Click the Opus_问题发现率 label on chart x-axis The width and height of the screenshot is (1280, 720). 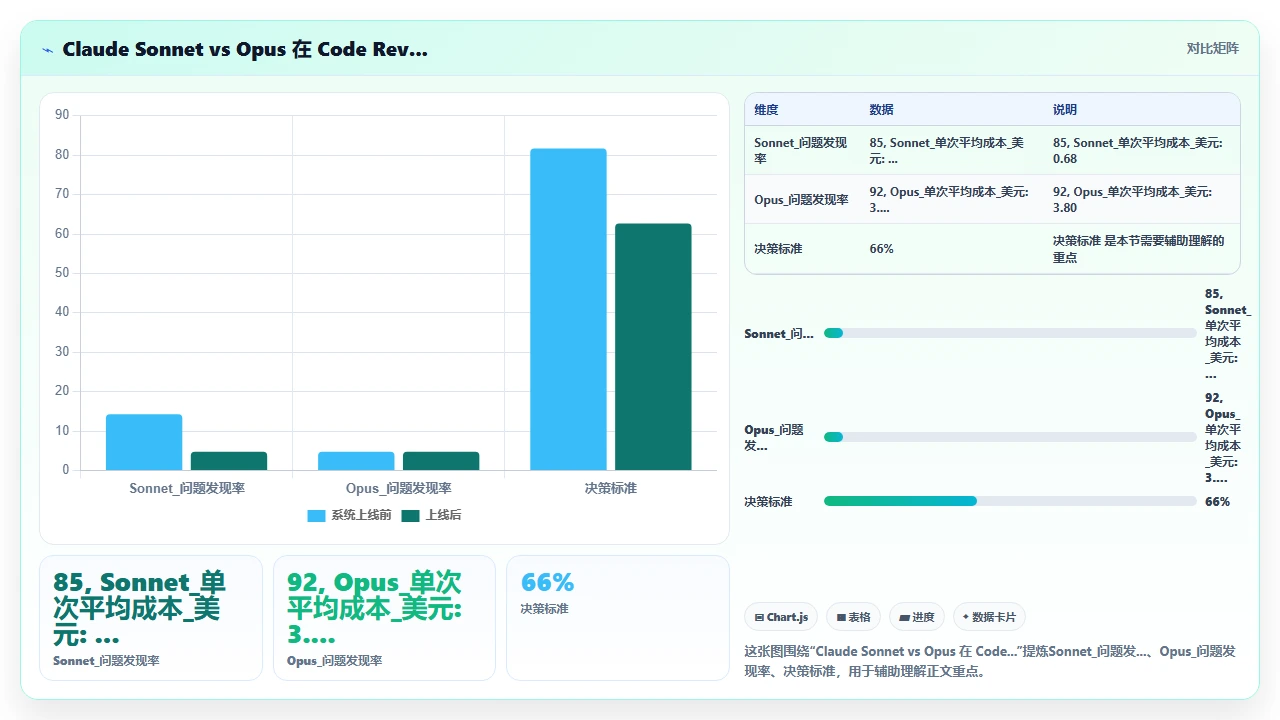click(x=398, y=489)
